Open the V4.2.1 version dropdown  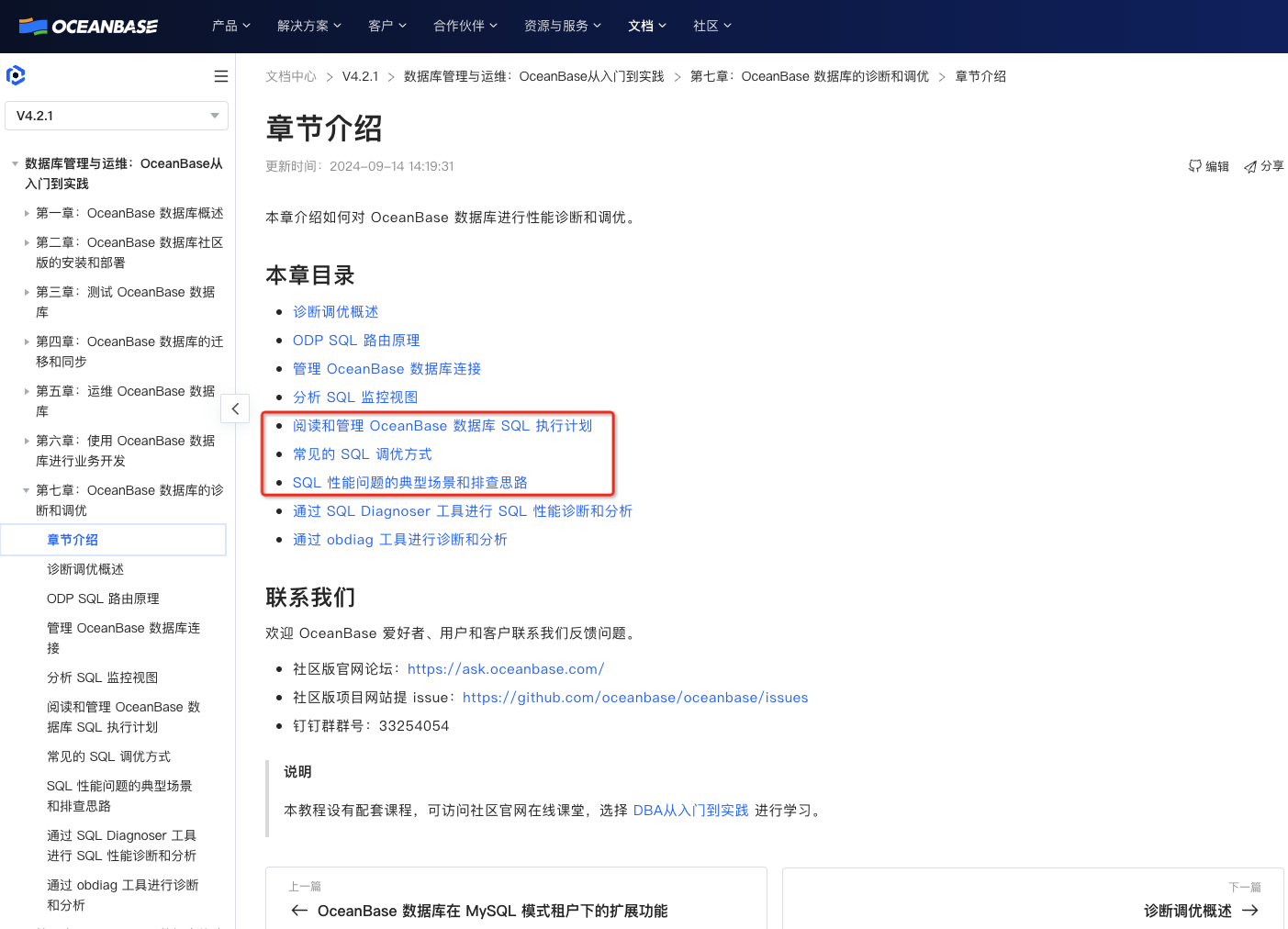tap(116, 116)
